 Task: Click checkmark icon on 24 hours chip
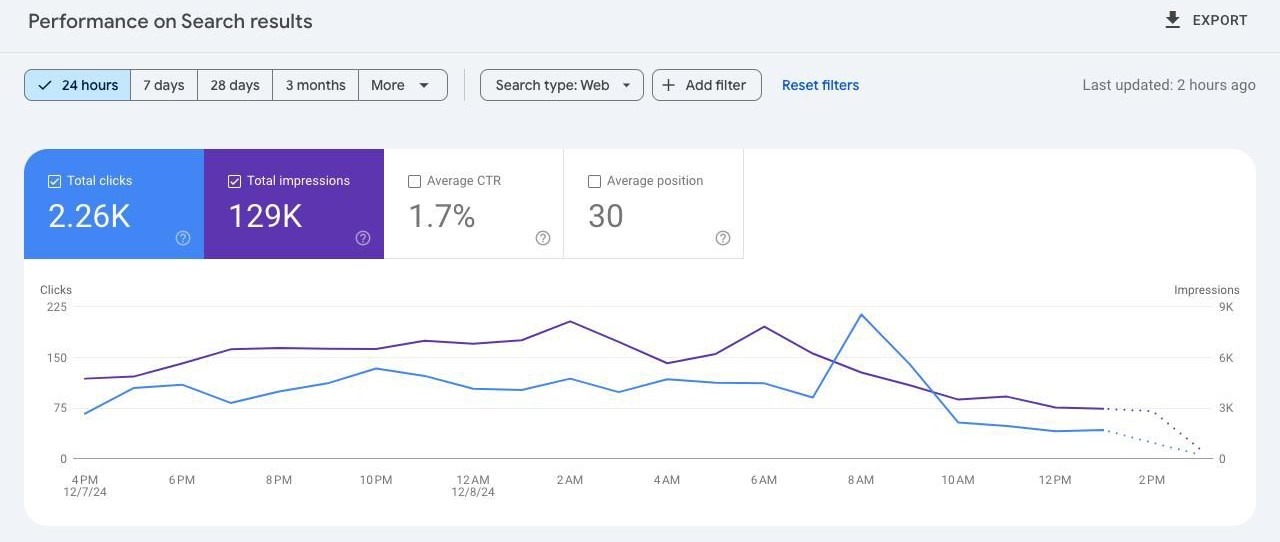click(45, 85)
